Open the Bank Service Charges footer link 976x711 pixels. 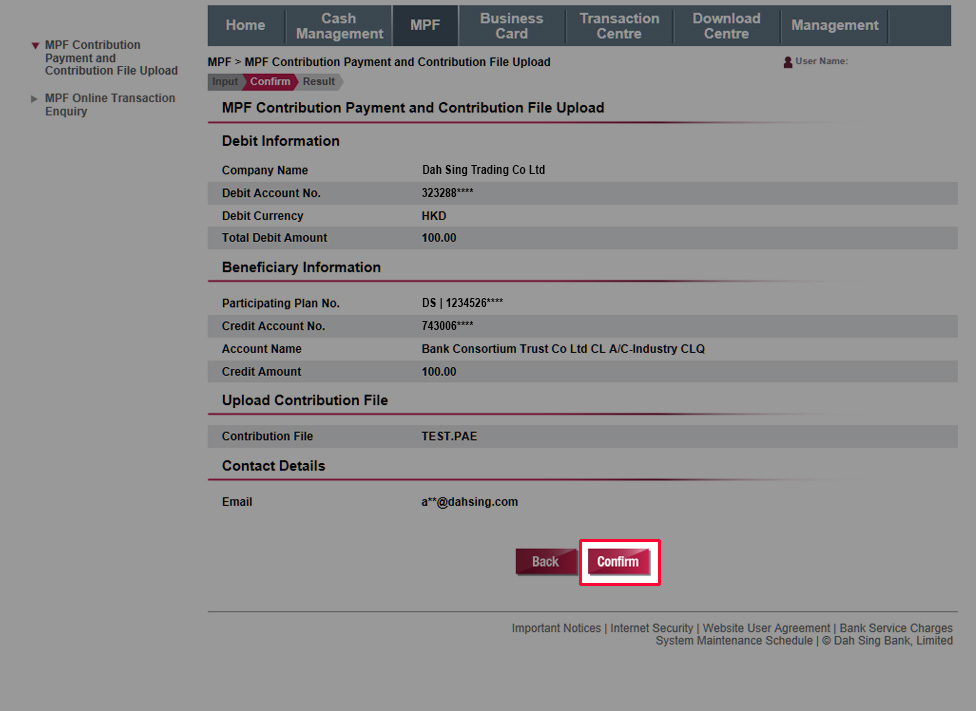tap(896, 628)
